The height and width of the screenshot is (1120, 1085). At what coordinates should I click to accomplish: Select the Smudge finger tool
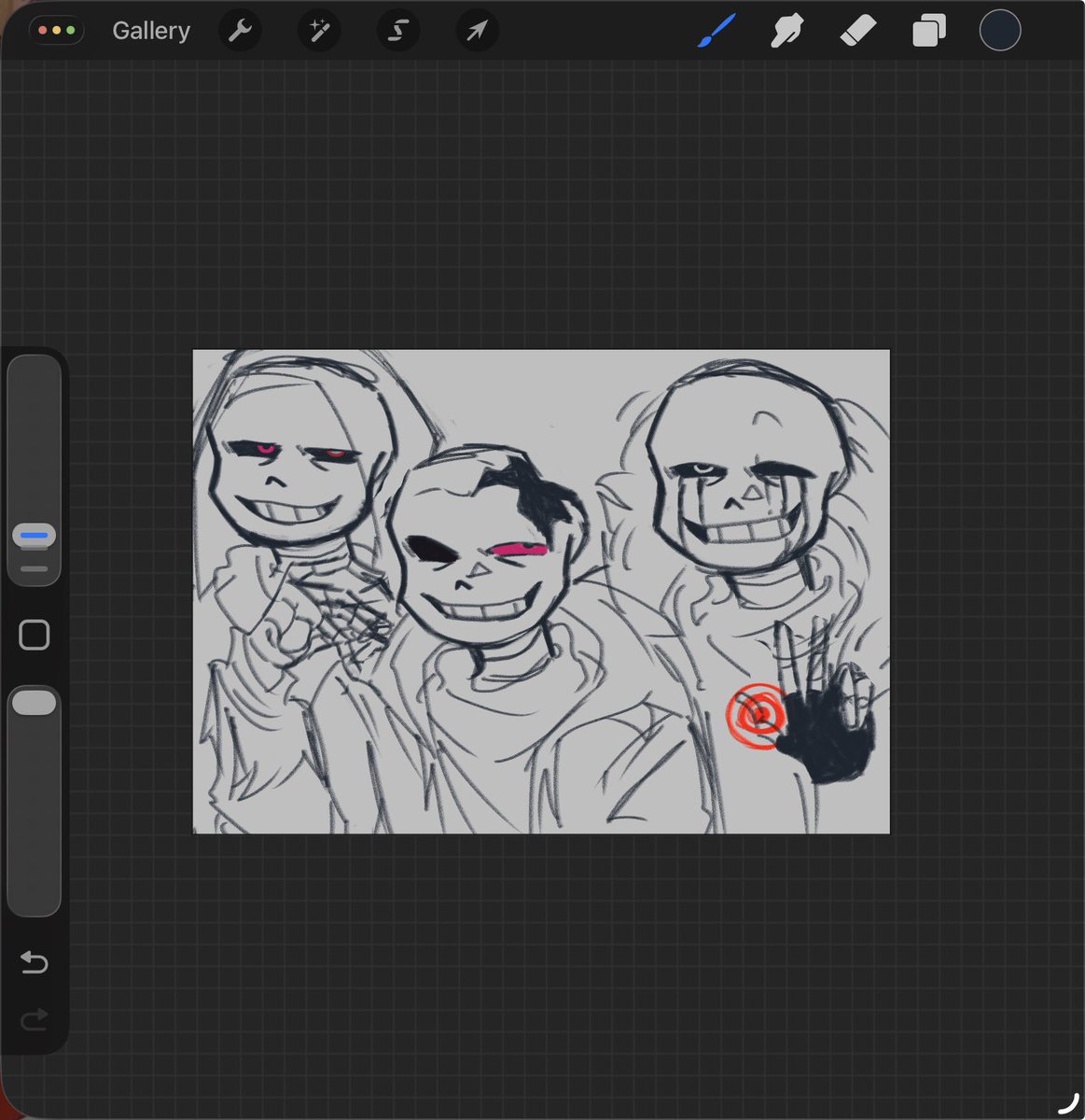pyautogui.click(x=786, y=32)
